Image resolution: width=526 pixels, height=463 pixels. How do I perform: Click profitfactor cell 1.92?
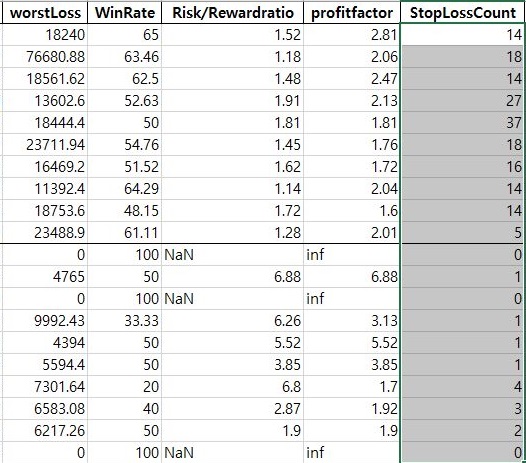coord(352,409)
